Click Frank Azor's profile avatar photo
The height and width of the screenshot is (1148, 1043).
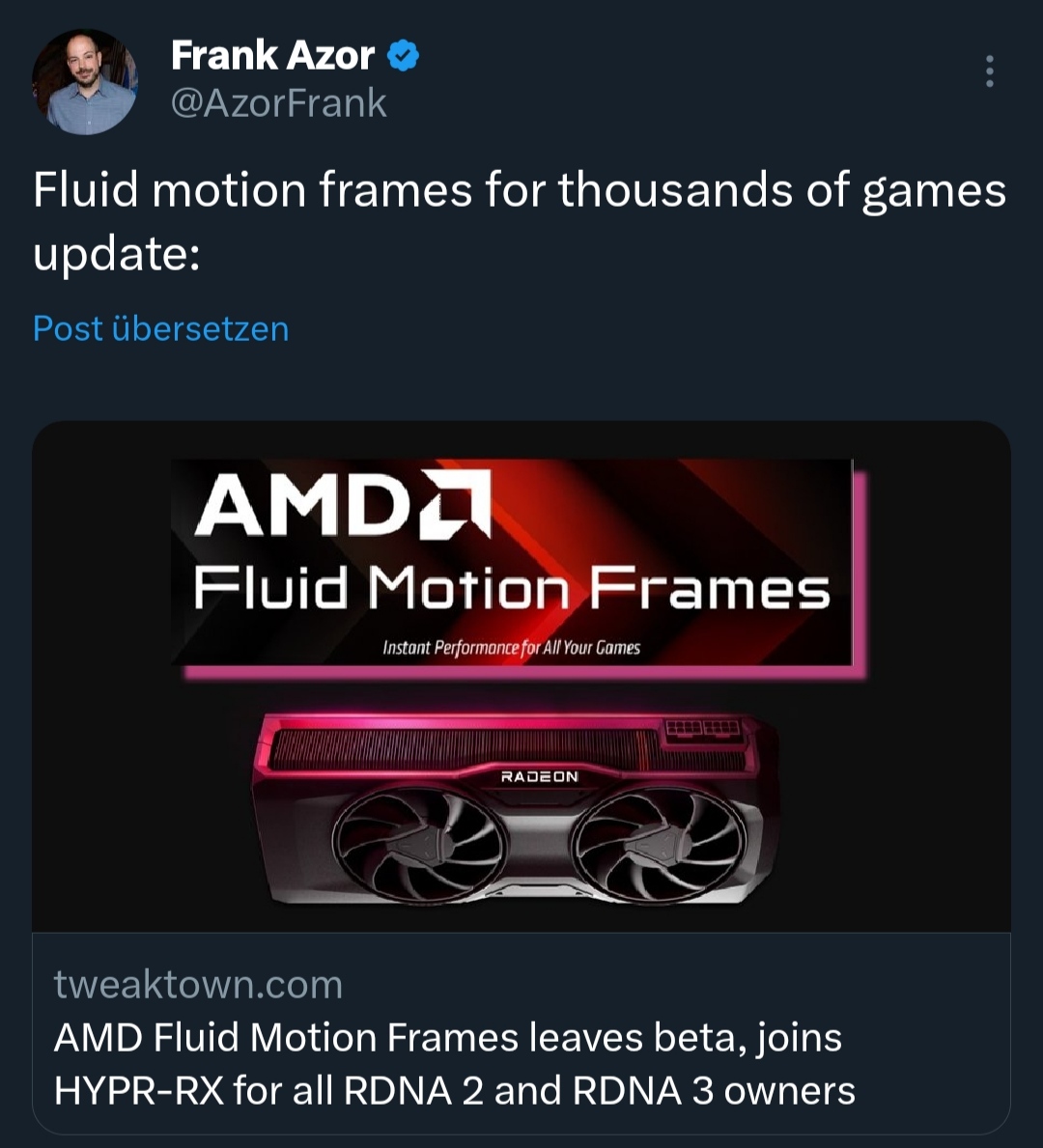[84, 82]
